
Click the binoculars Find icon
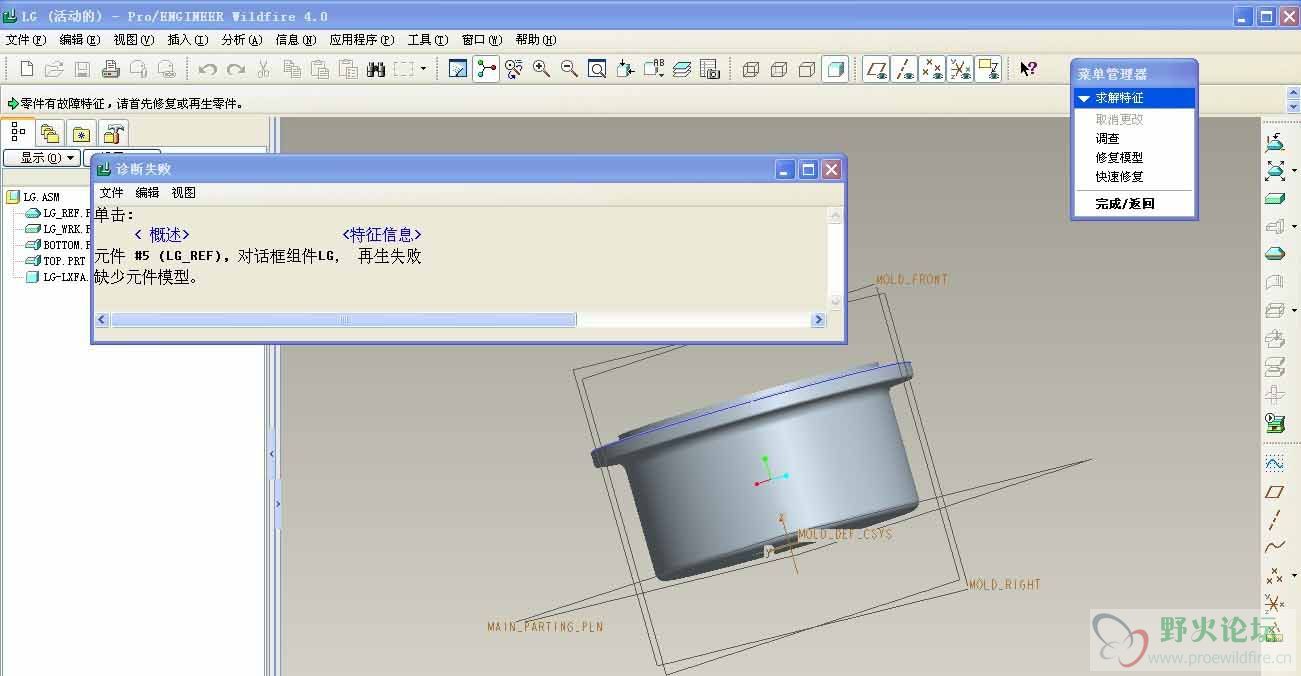point(376,69)
